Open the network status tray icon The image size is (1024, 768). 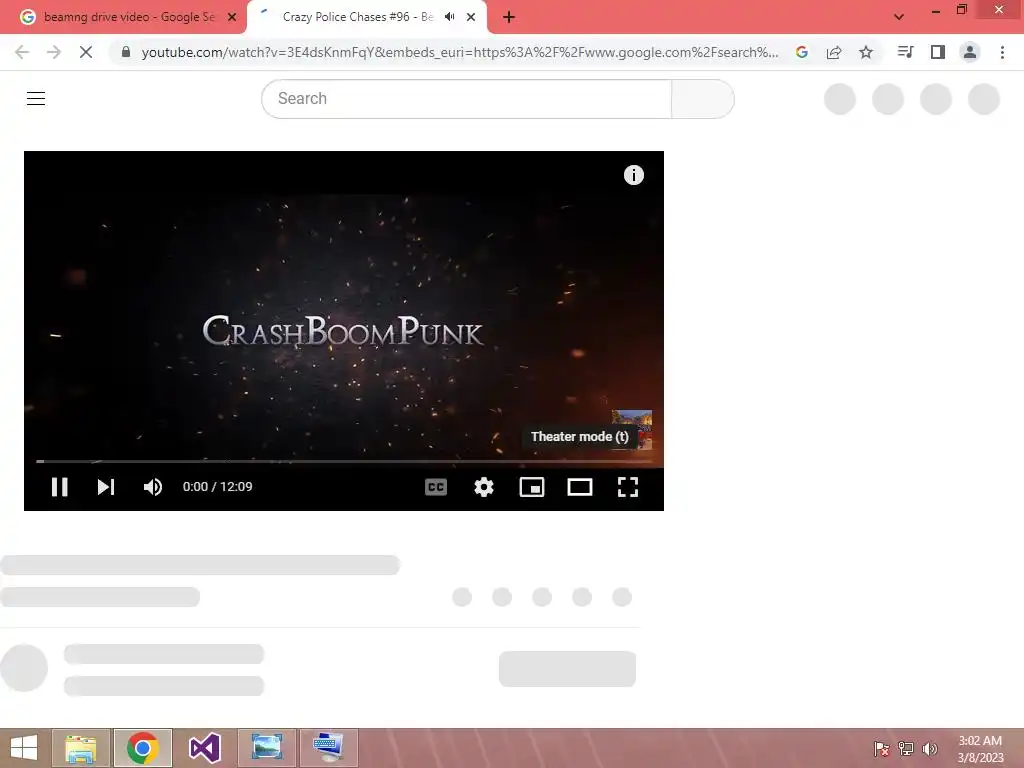(906, 749)
